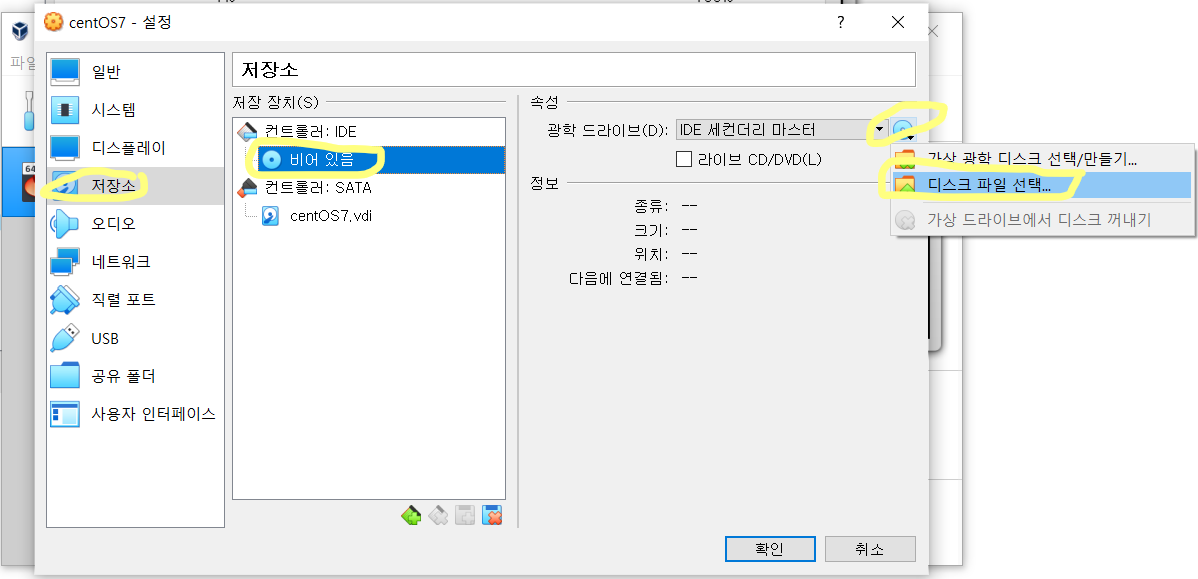Click the optical disk chooser icon
This screenshot has height=579, width=1198.
[904, 130]
